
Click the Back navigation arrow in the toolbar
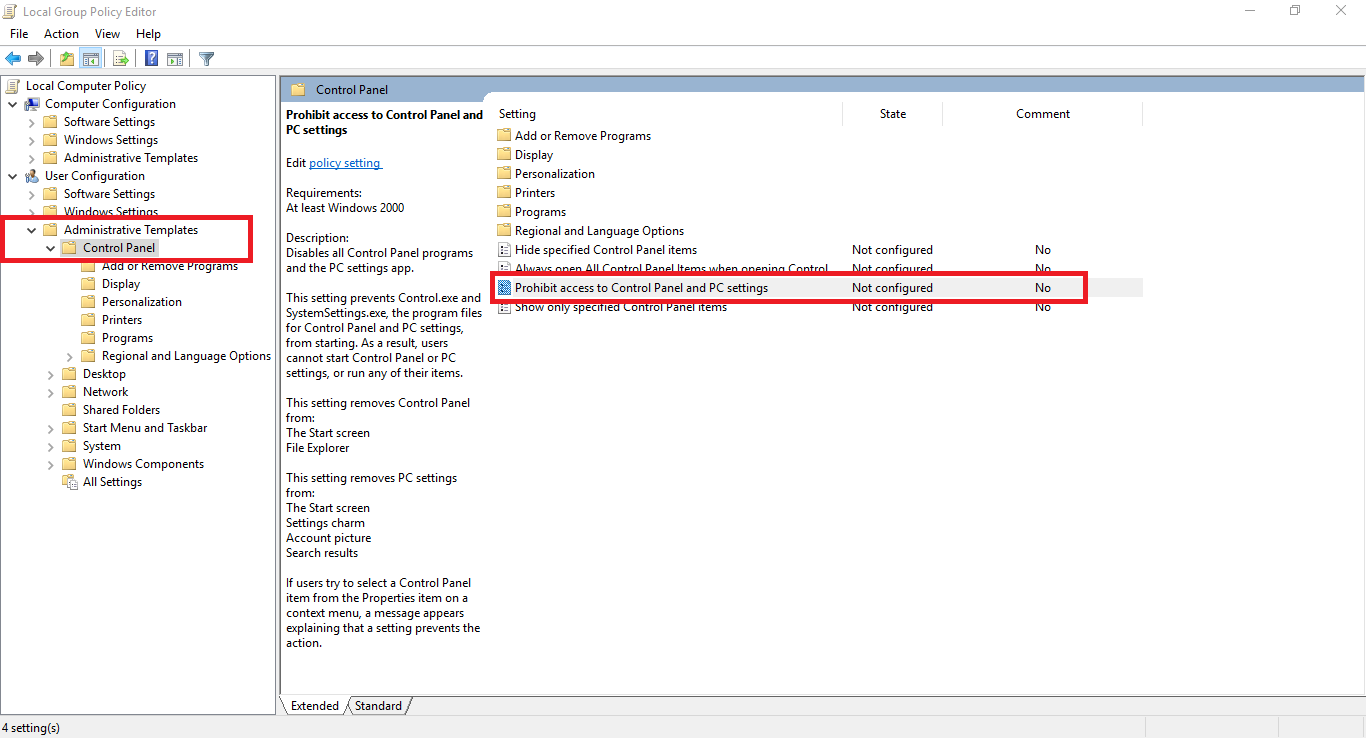pyautogui.click(x=13, y=58)
